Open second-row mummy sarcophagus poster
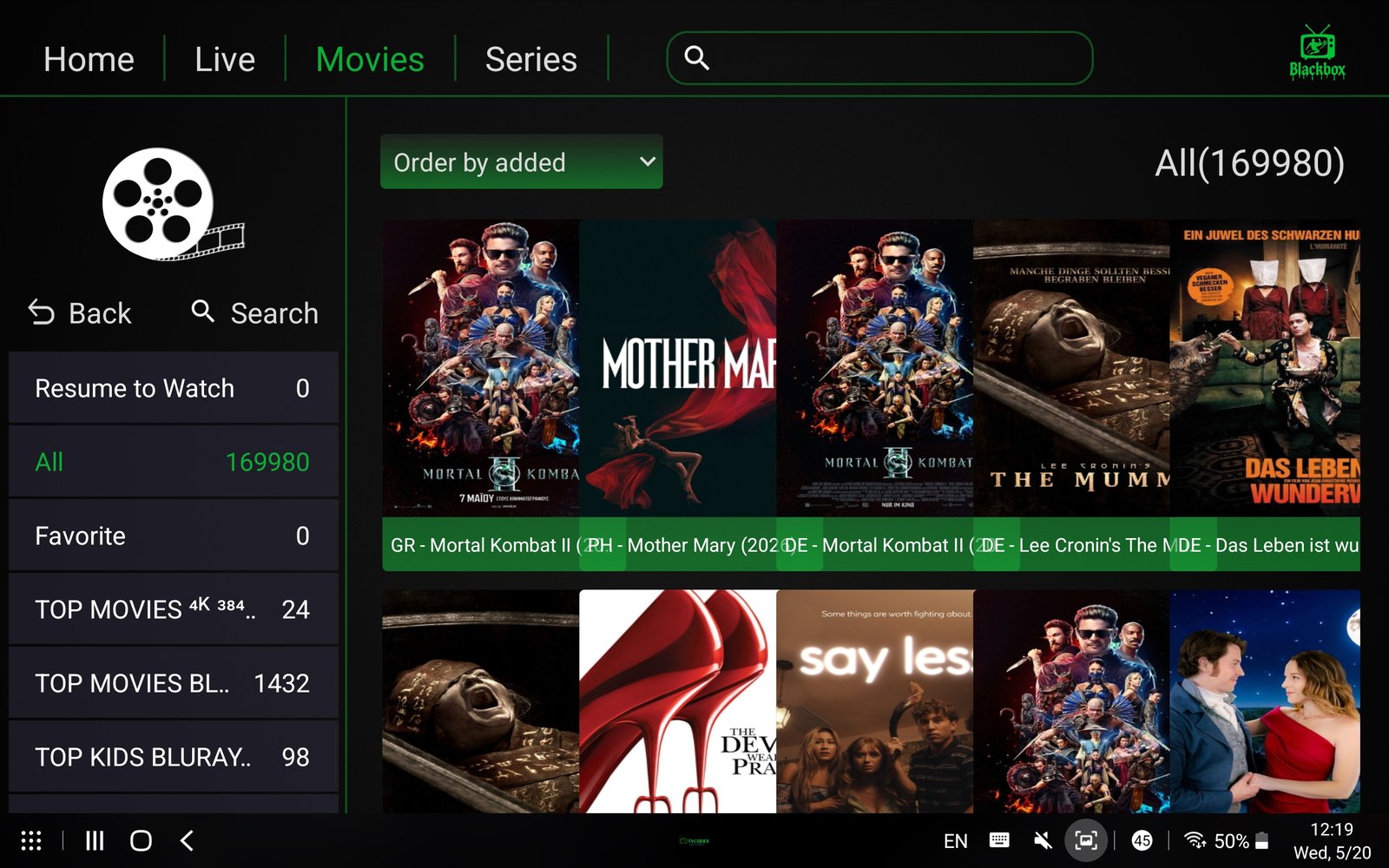Image resolution: width=1389 pixels, height=868 pixels. pos(481,701)
